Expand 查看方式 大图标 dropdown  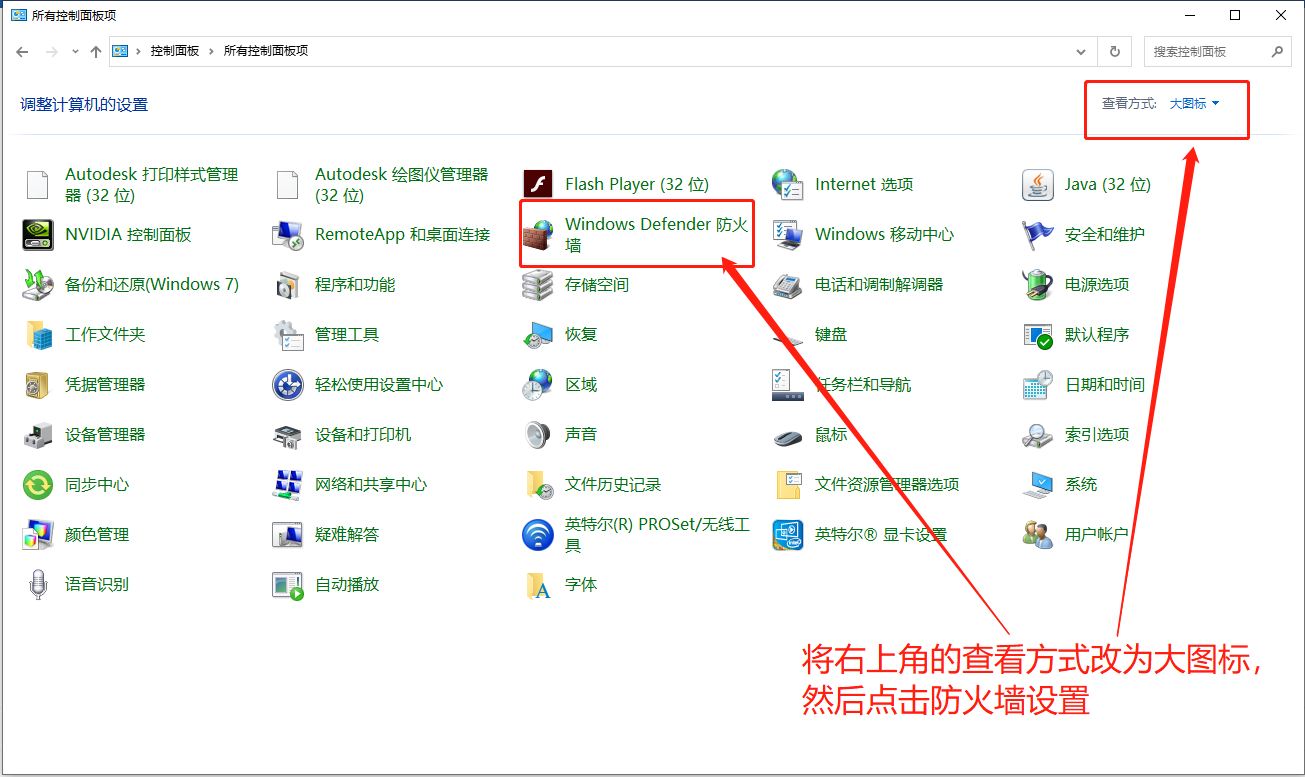[1194, 104]
